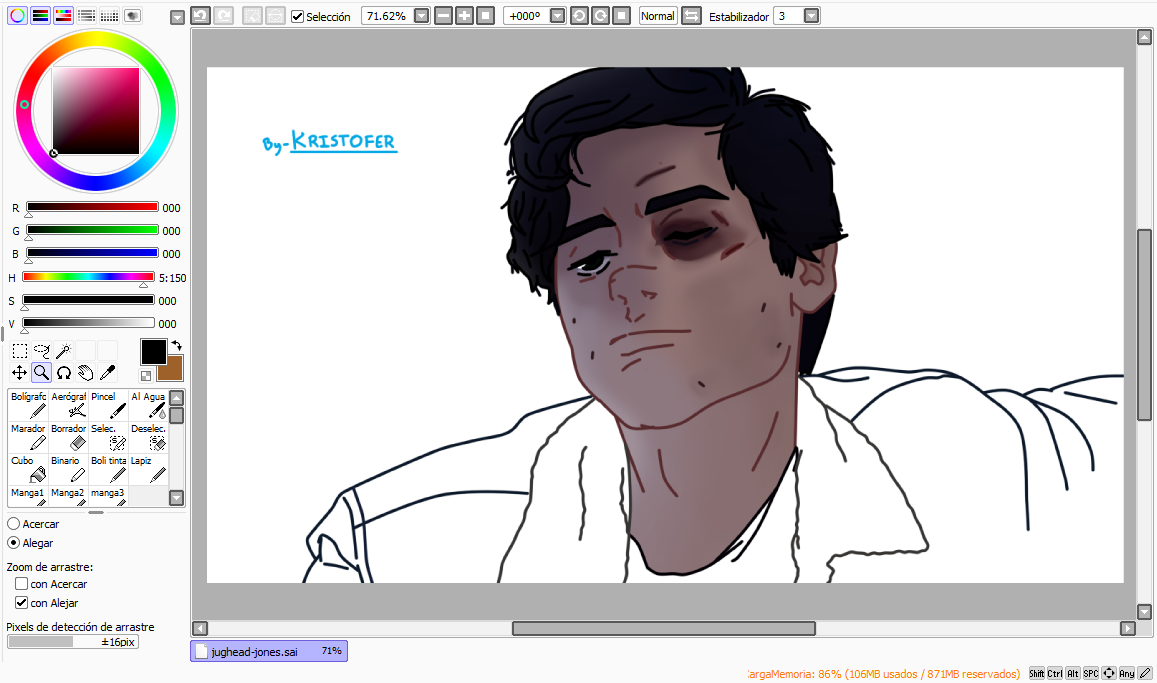1157x683 pixels.
Task: Choose the Marador marker tool
Action: (29, 437)
